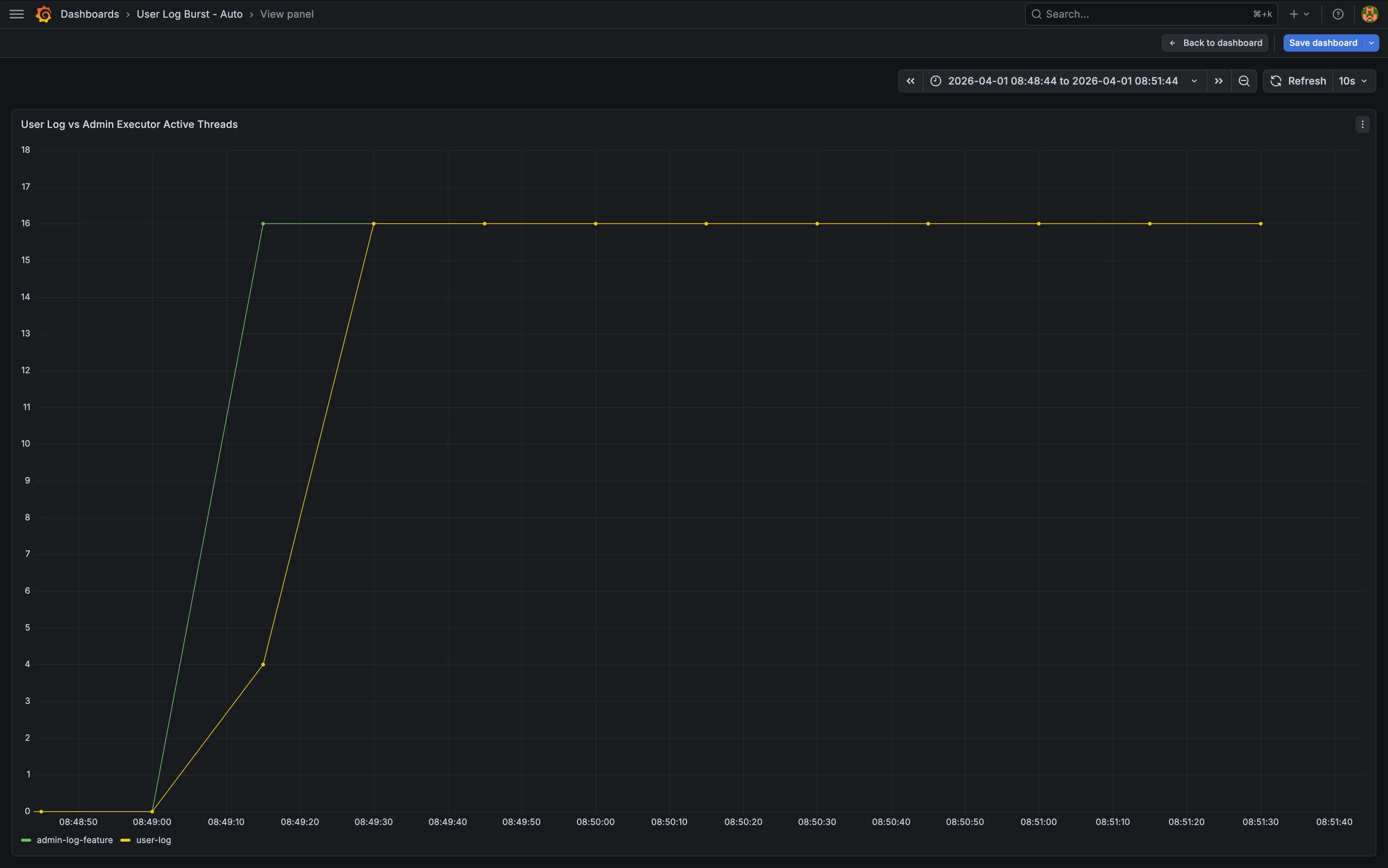Click the green admin-log-feature color swatch

coord(26,840)
